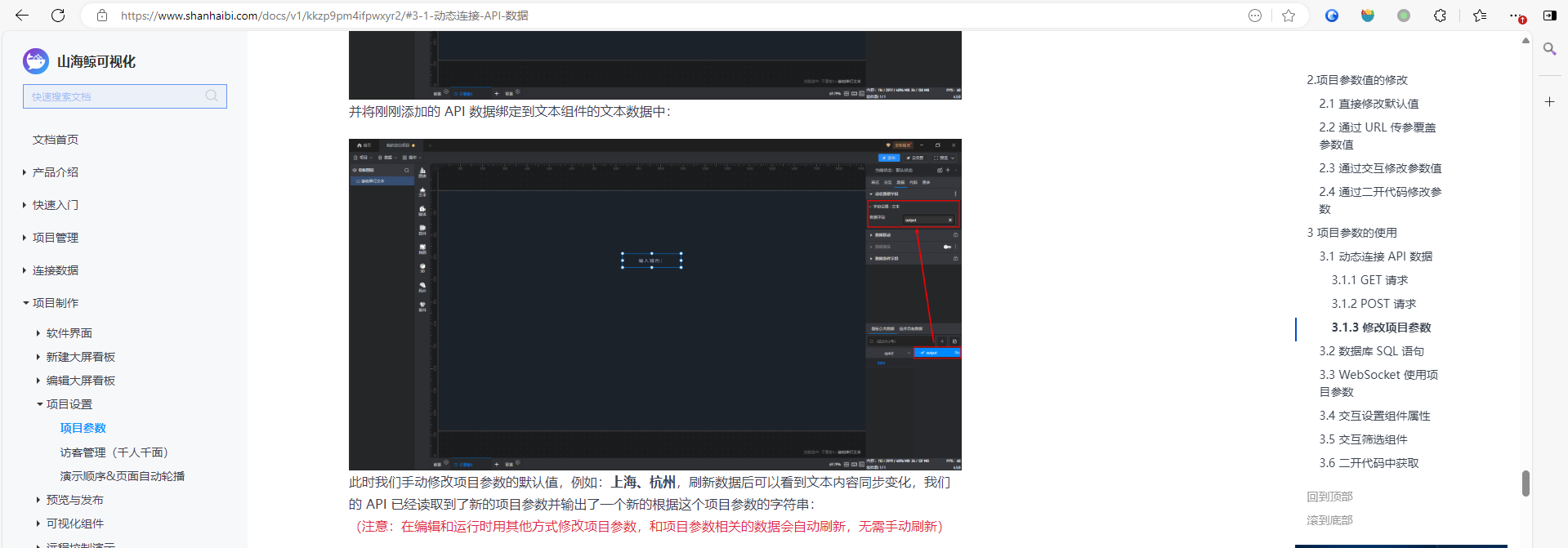The image size is (1568, 548).
Task: Open the browser settings ellipsis menu
Action: (1516, 16)
